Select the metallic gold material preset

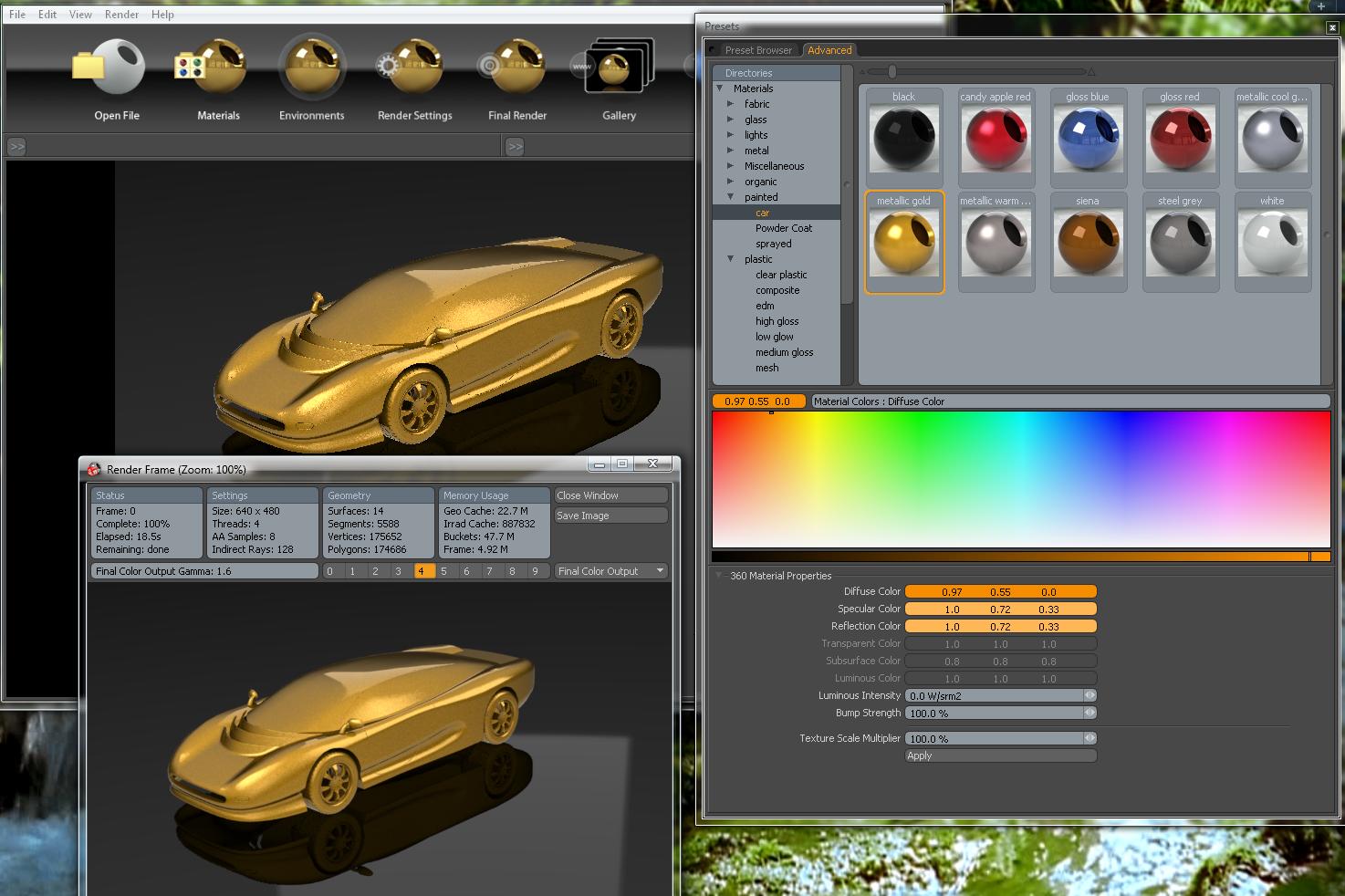tap(903, 242)
